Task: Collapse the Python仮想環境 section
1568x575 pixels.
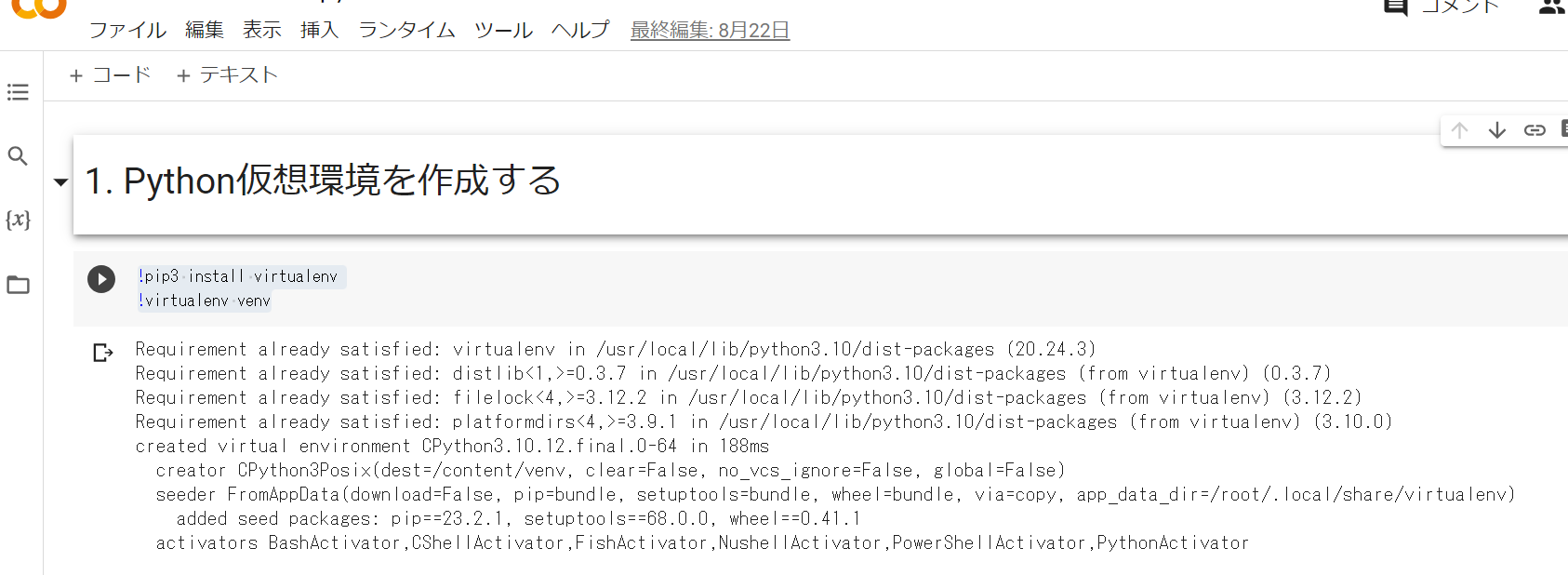Action: click(x=60, y=182)
